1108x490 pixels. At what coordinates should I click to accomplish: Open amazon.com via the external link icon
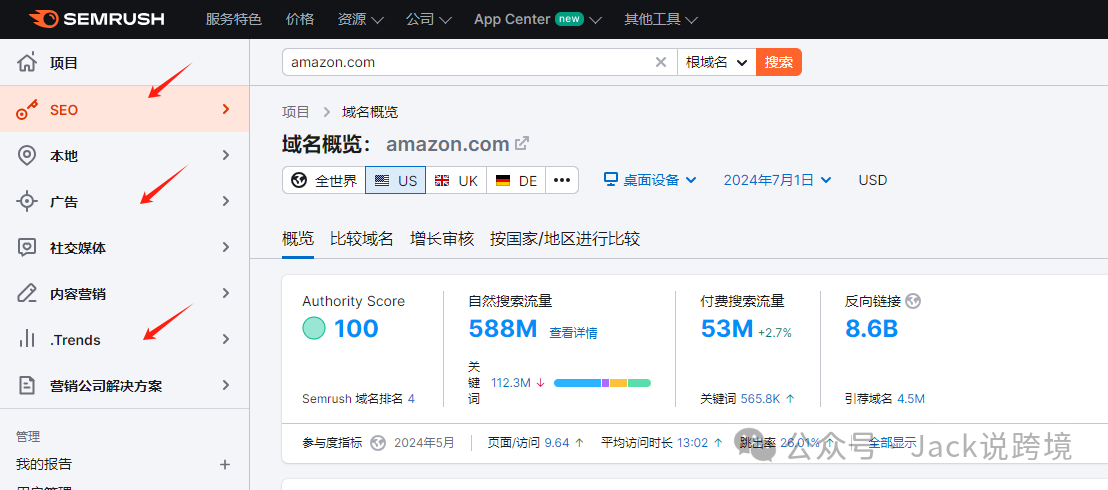521,144
